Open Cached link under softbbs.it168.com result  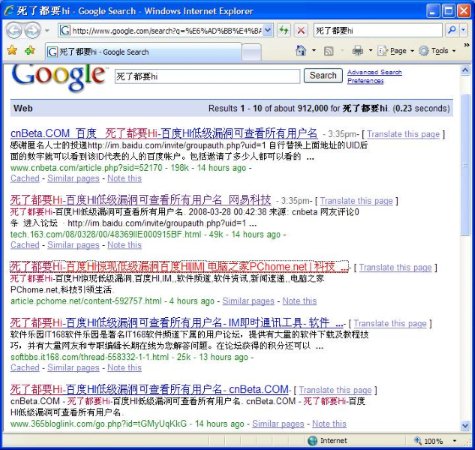(25, 368)
